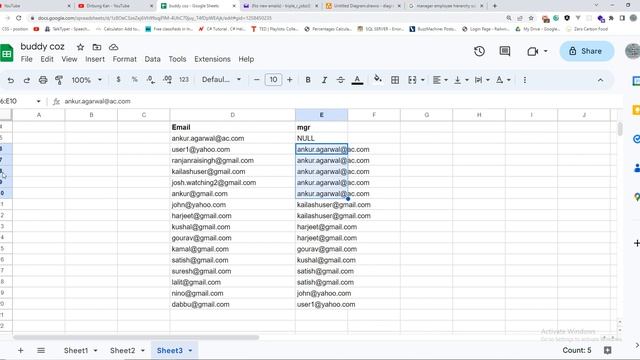
Task: Switch to Sheet2 tab
Action: pyautogui.click(x=122, y=350)
